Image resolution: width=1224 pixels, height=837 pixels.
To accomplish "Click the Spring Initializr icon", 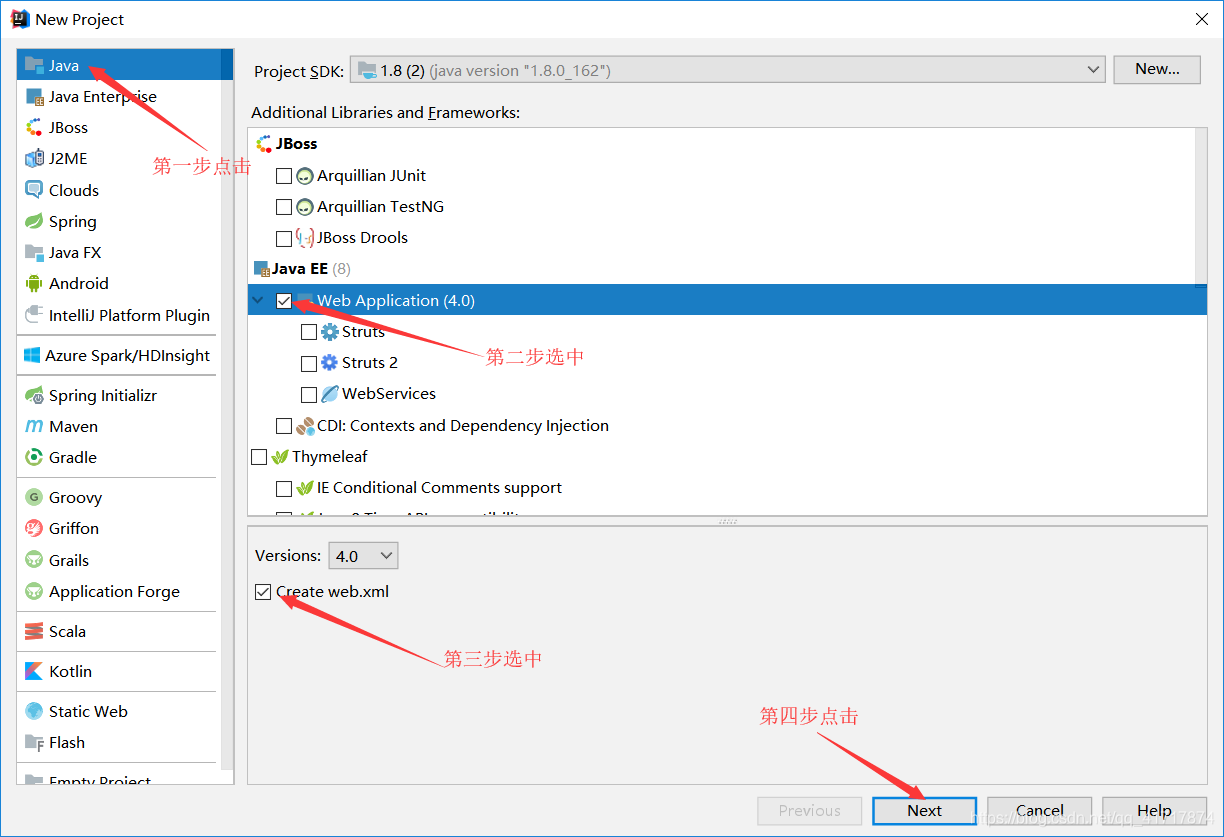I will (34, 395).
